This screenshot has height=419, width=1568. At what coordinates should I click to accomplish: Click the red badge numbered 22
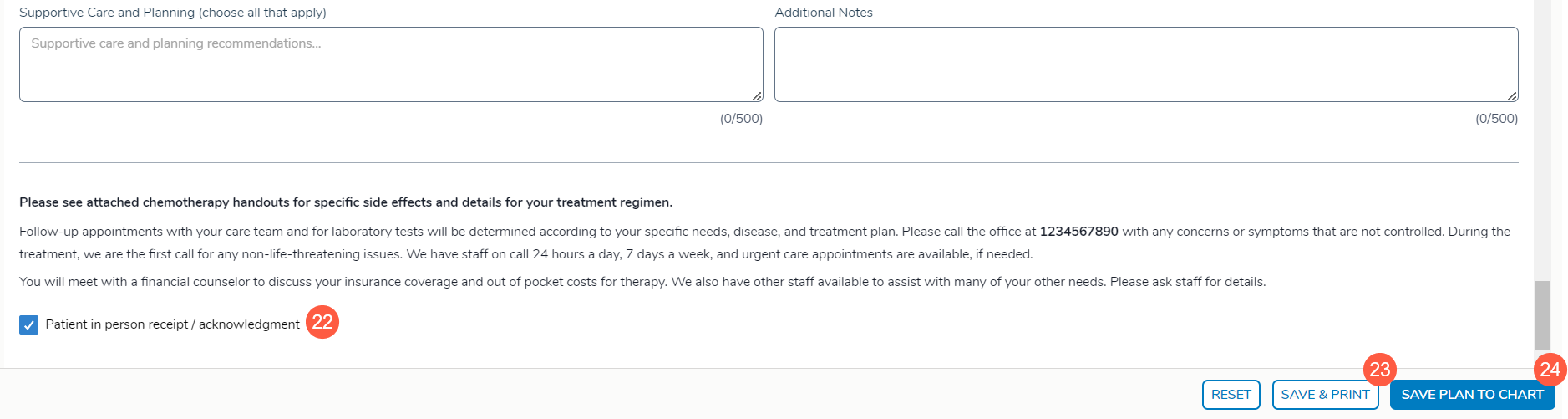[322, 322]
